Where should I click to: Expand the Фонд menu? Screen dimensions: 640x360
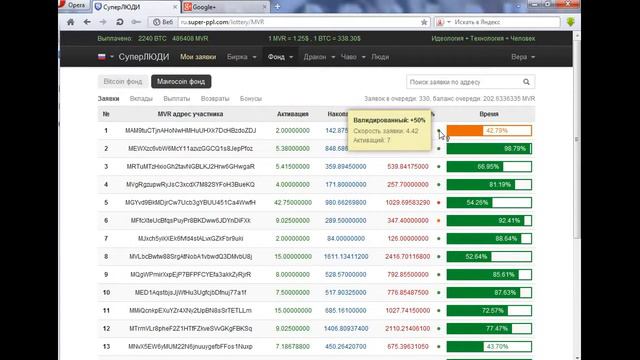280,57
